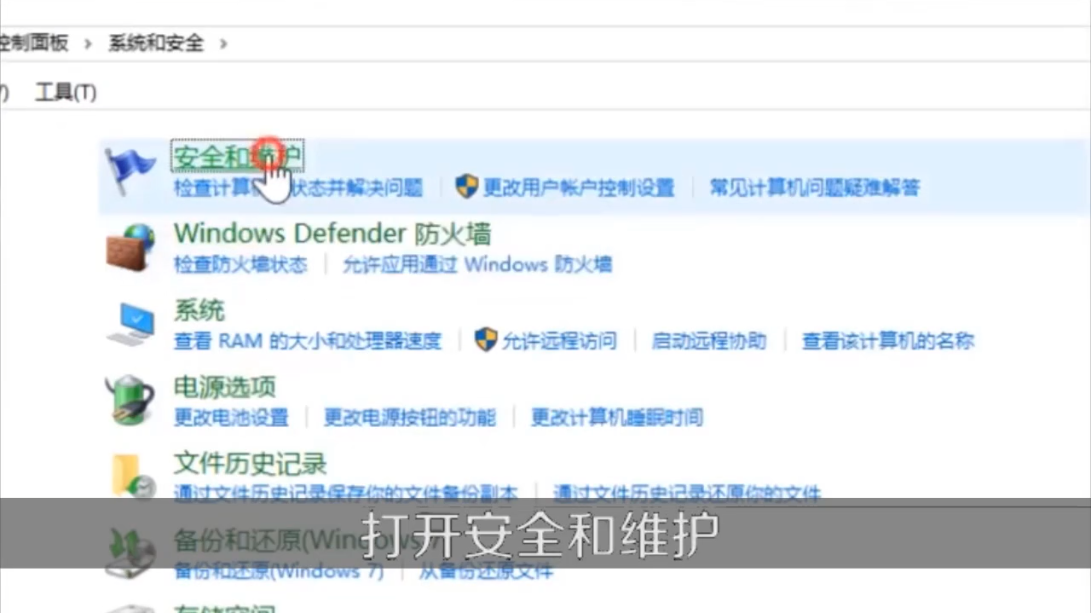Image resolution: width=1091 pixels, height=613 pixels.
Task: Click 系统和安全 in the breadcrumb
Action: (x=156, y=43)
